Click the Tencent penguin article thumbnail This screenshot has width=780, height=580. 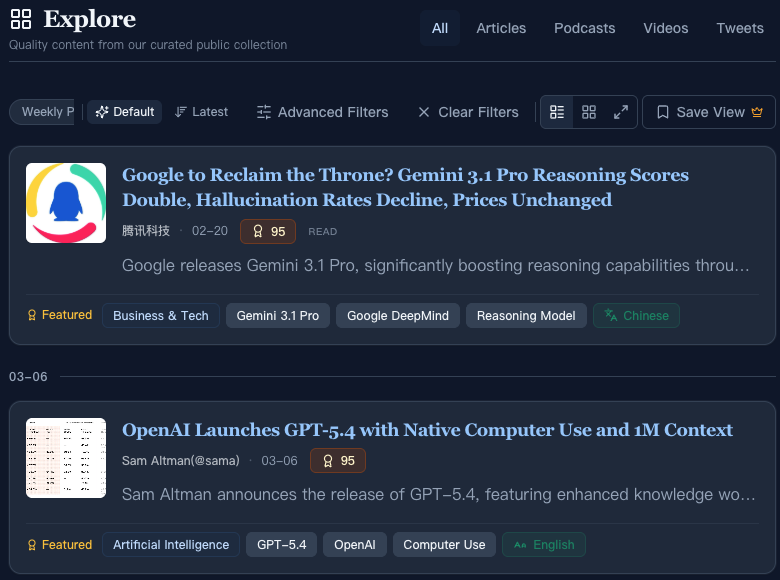tap(66, 203)
